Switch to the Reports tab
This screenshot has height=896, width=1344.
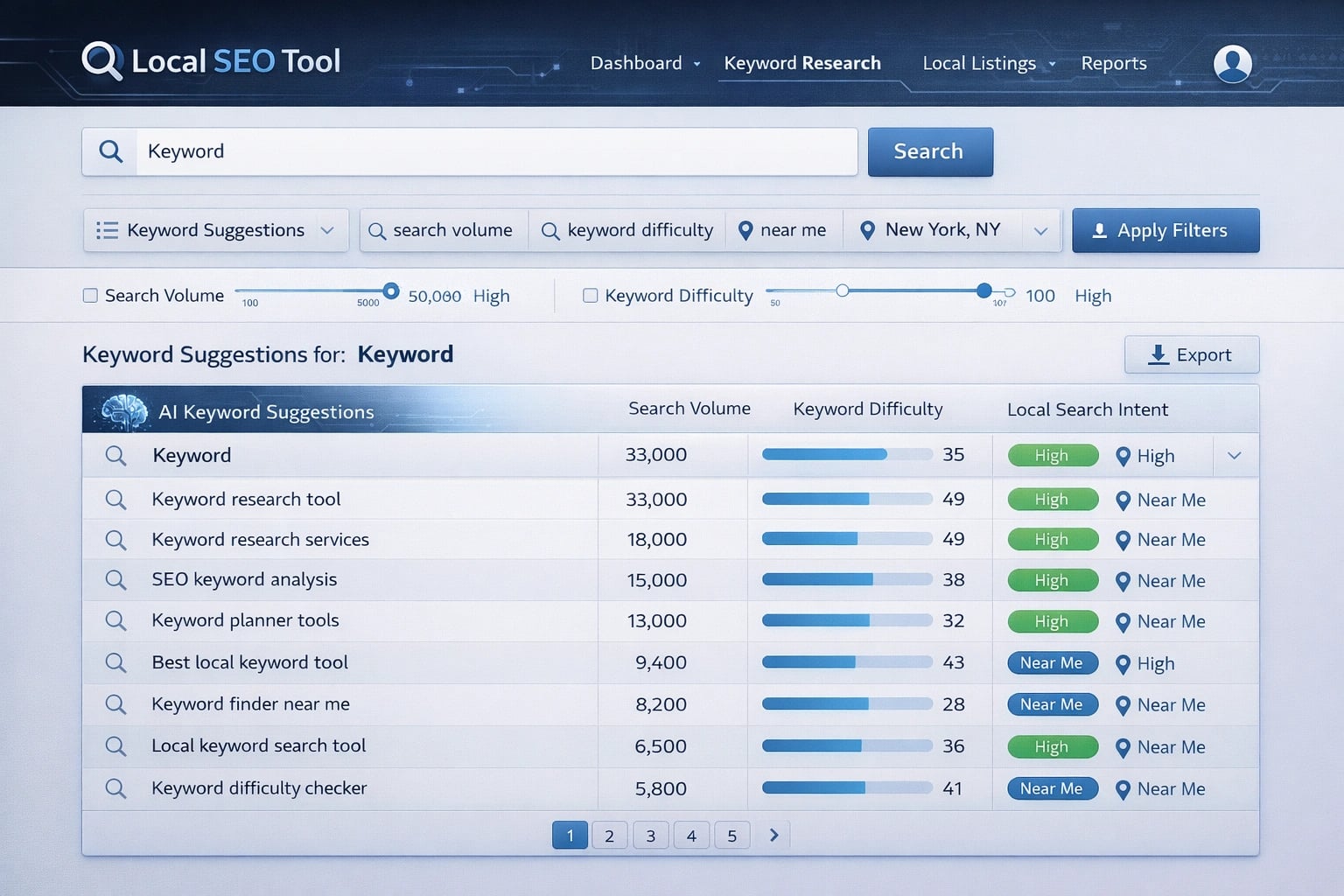tap(1113, 62)
